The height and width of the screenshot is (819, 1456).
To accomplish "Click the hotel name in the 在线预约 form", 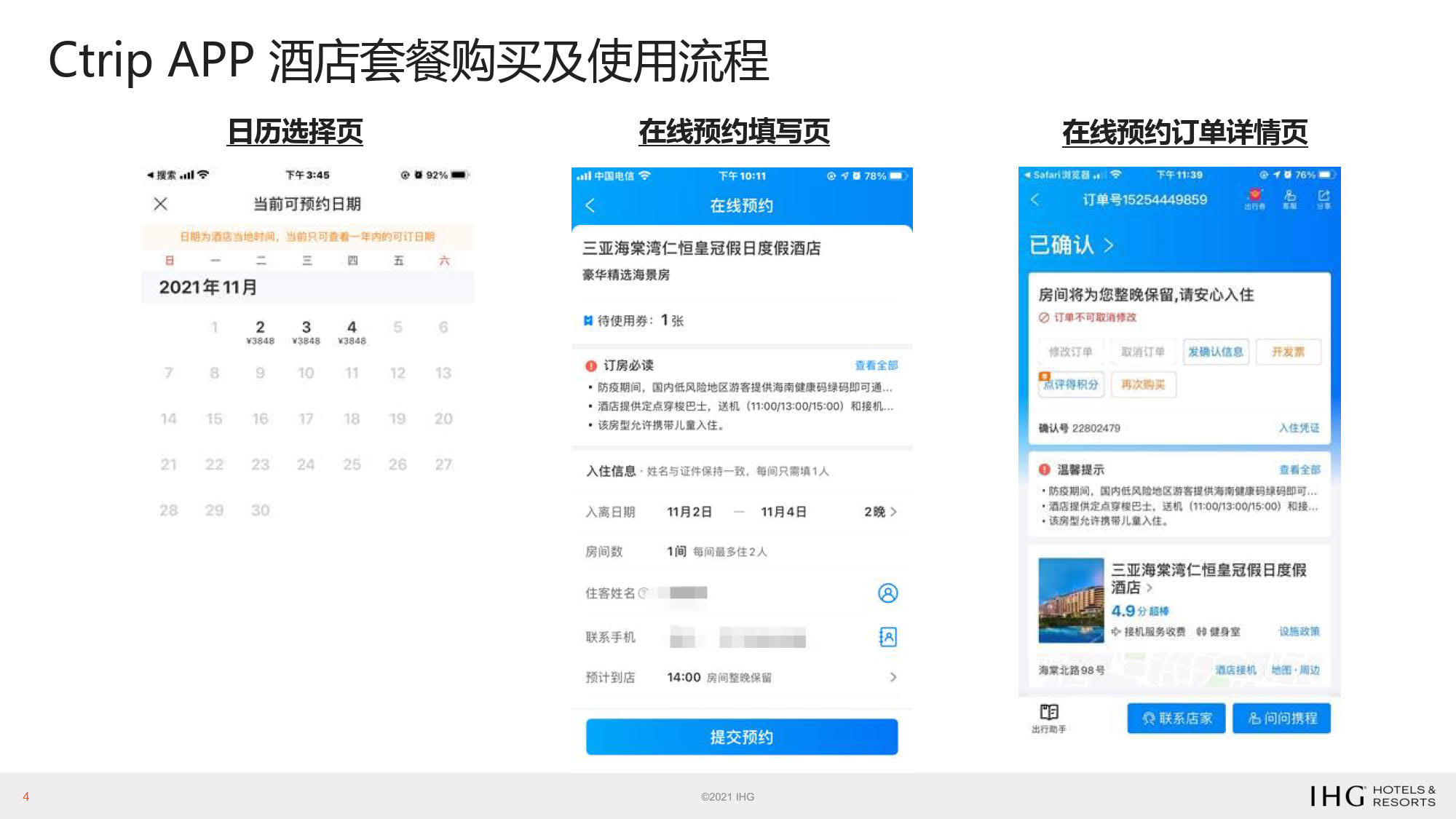I will tap(702, 248).
